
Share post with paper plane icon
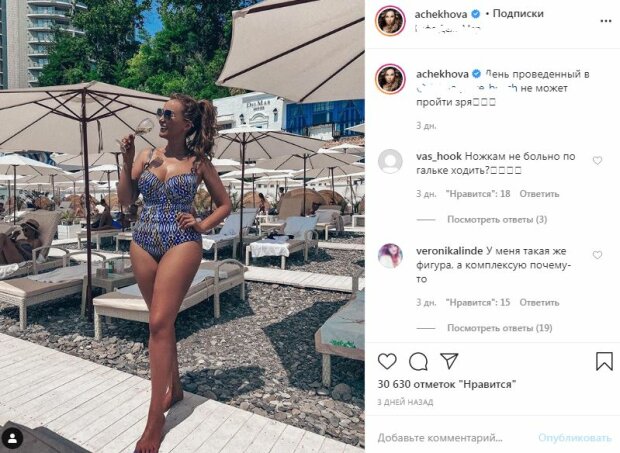tap(449, 361)
